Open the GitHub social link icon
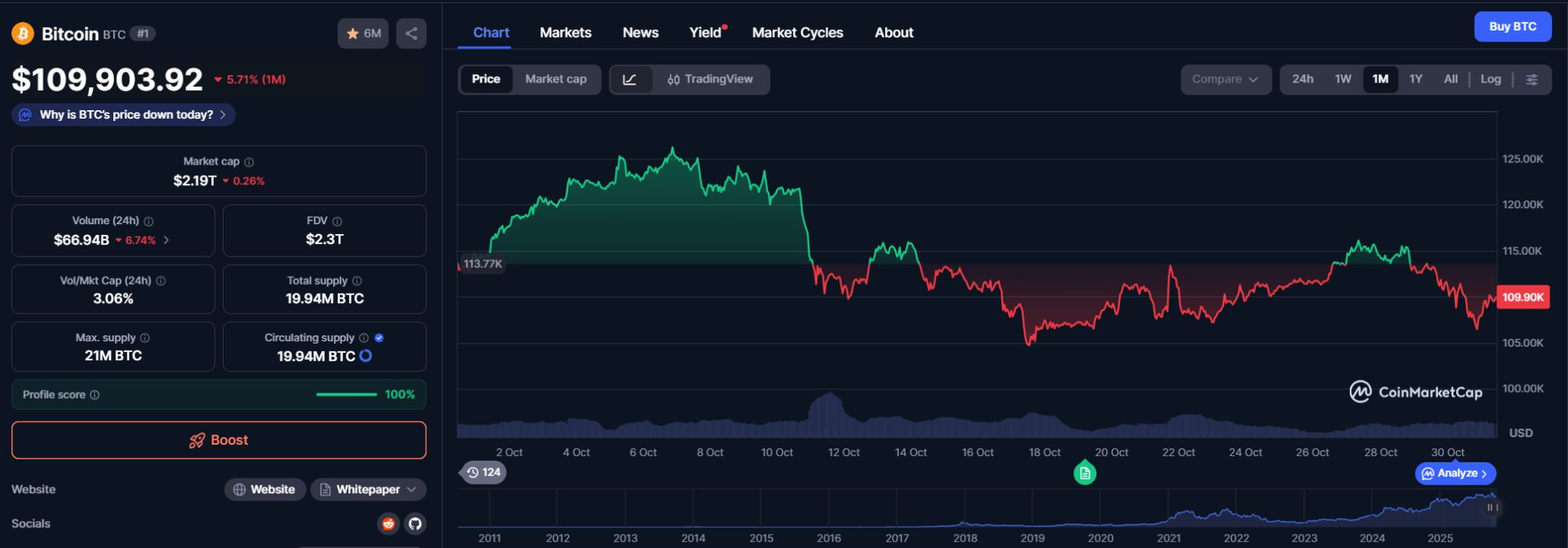Image resolution: width=1568 pixels, height=548 pixels. coord(415,524)
